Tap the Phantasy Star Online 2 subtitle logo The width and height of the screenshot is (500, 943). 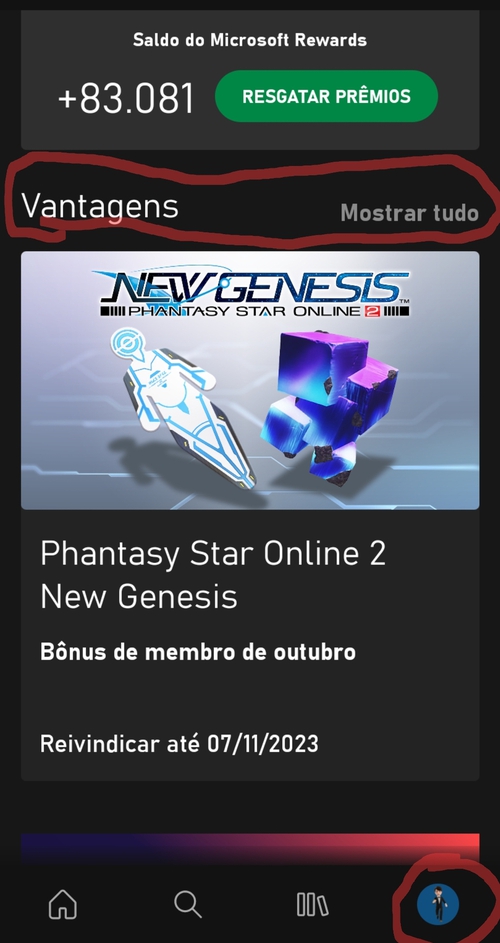[x=253, y=311]
